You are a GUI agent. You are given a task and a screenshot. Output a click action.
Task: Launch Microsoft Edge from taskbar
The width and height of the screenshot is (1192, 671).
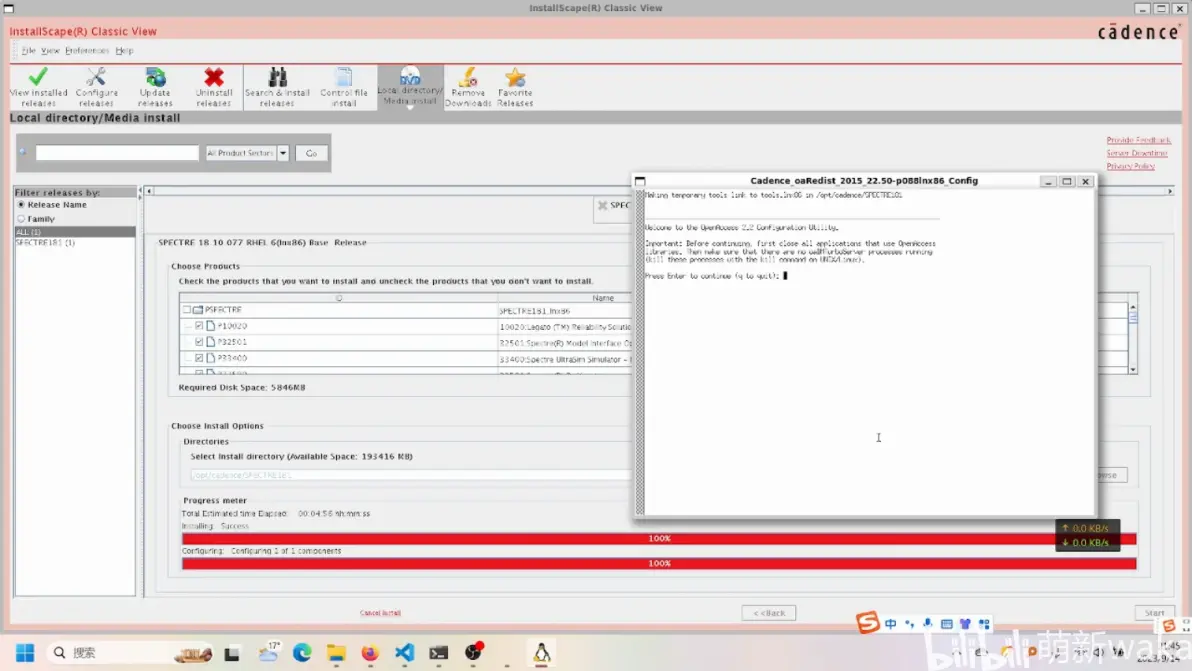coord(302,653)
